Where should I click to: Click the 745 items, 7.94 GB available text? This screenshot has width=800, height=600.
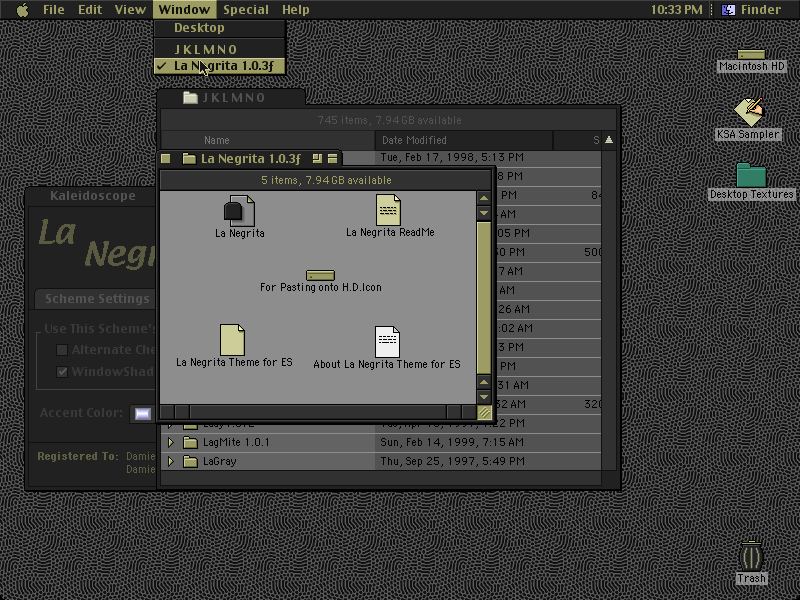pyautogui.click(x=389, y=120)
